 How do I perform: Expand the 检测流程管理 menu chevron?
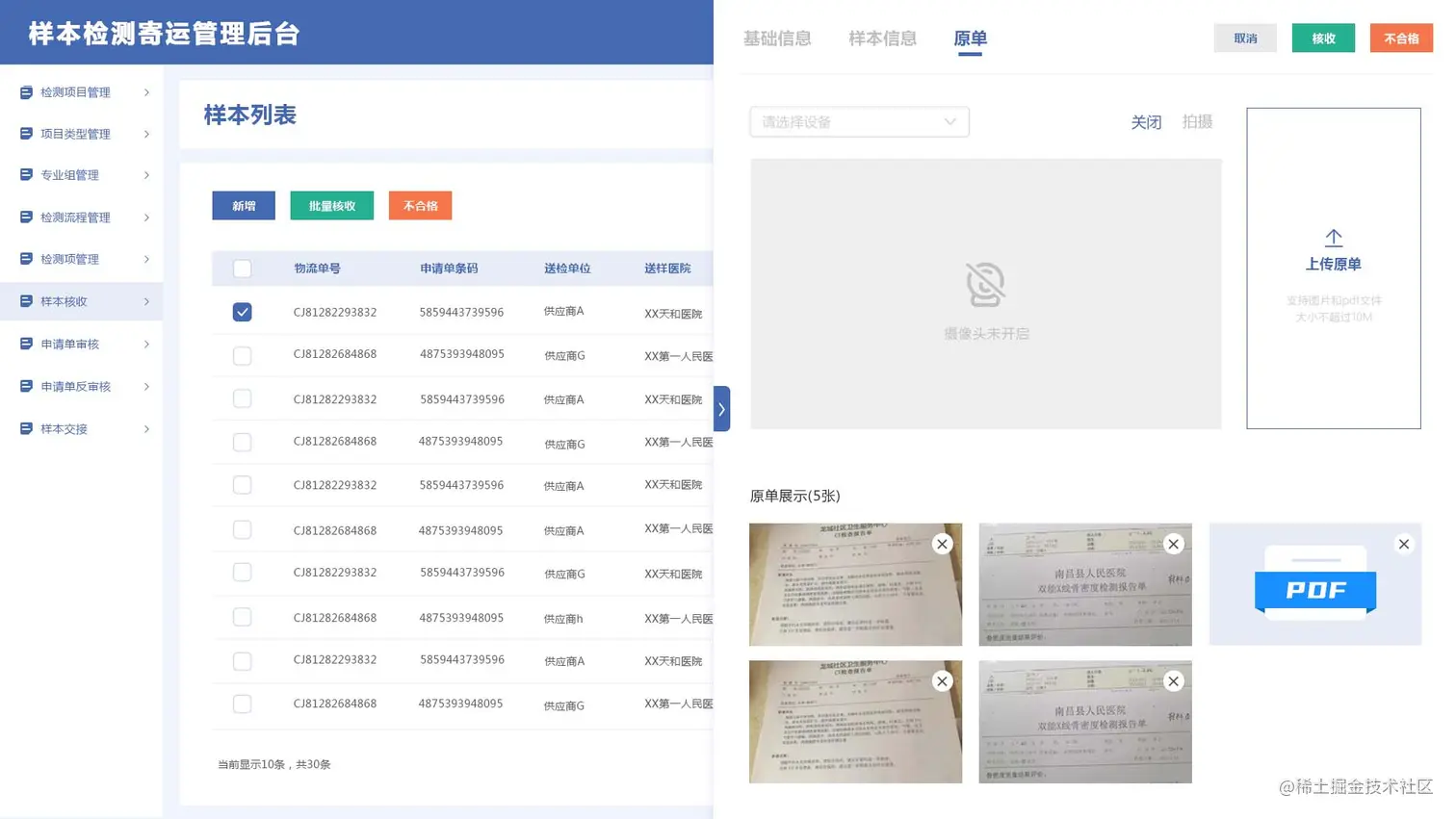tap(146, 218)
